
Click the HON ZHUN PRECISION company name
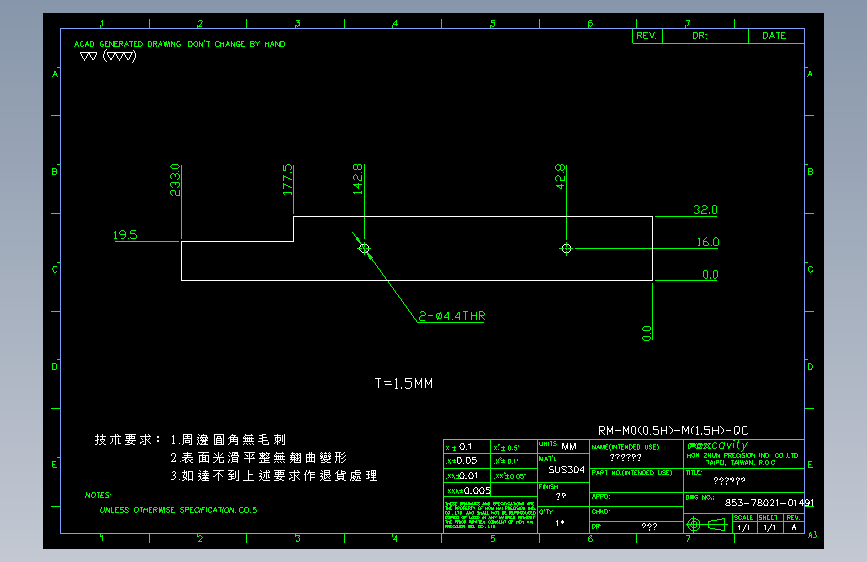(x=743, y=456)
